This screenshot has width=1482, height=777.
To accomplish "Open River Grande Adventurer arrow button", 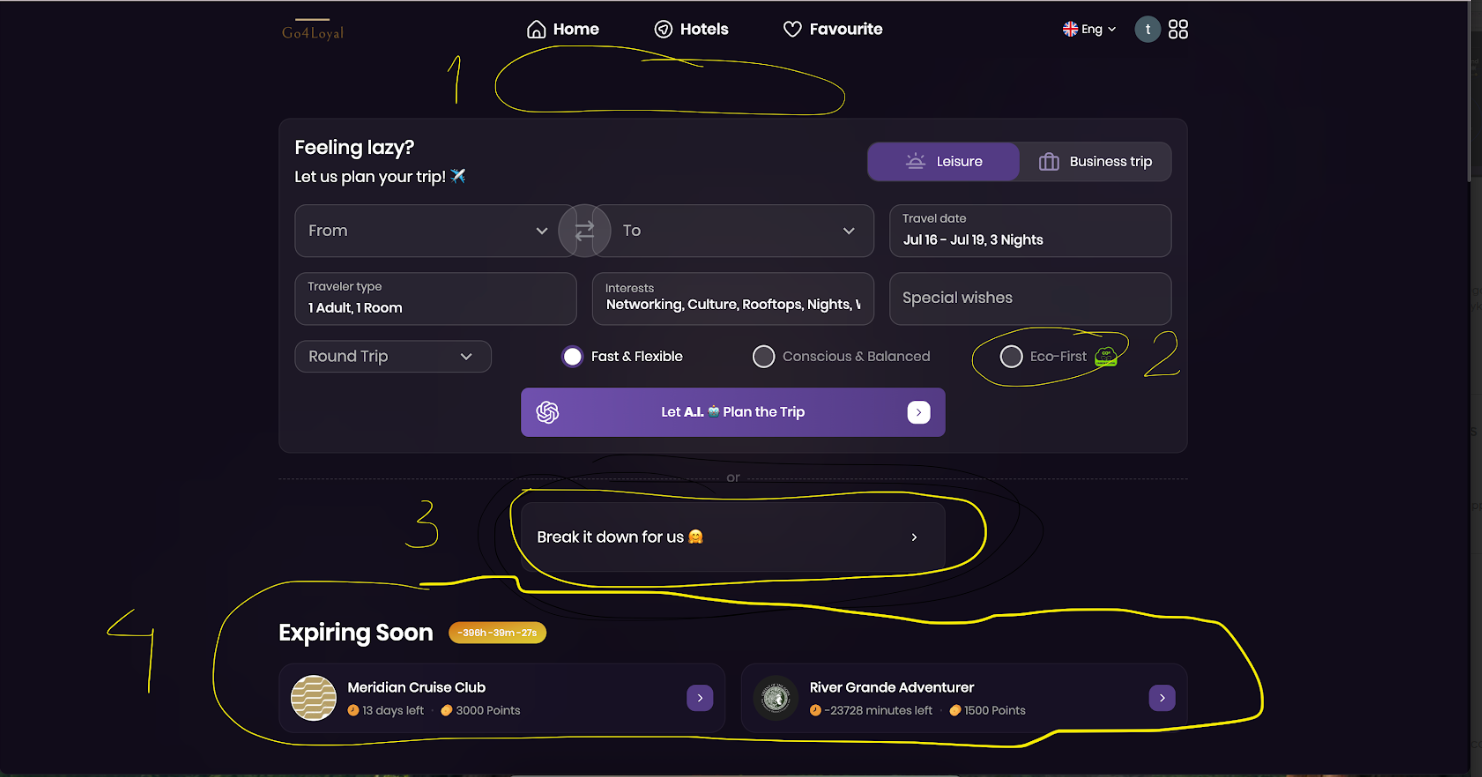I will (1161, 698).
